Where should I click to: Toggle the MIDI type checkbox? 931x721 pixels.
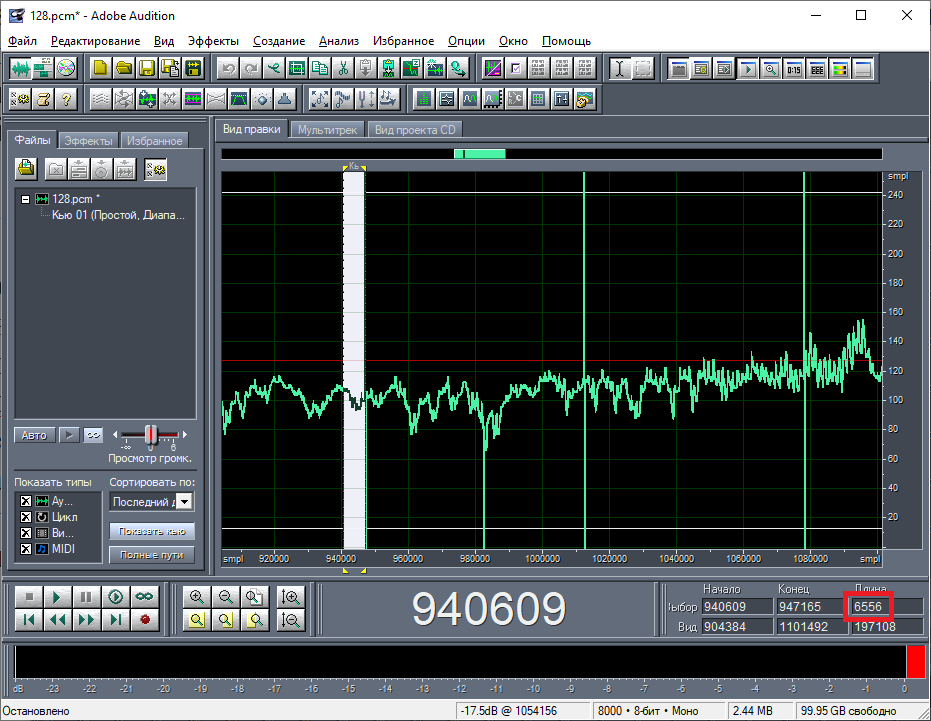point(26,549)
